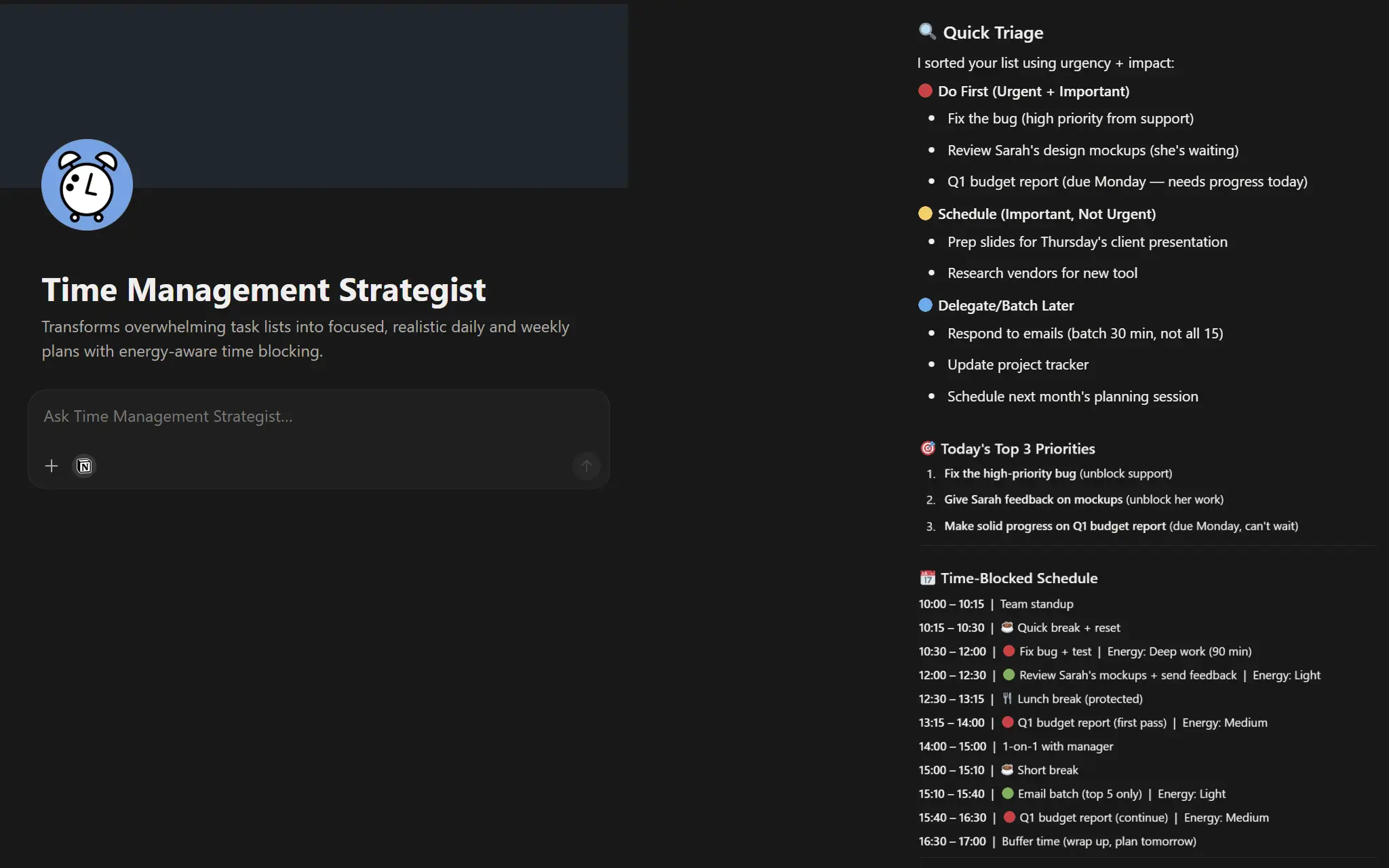Click the red dot beside Do First heading

click(x=925, y=90)
